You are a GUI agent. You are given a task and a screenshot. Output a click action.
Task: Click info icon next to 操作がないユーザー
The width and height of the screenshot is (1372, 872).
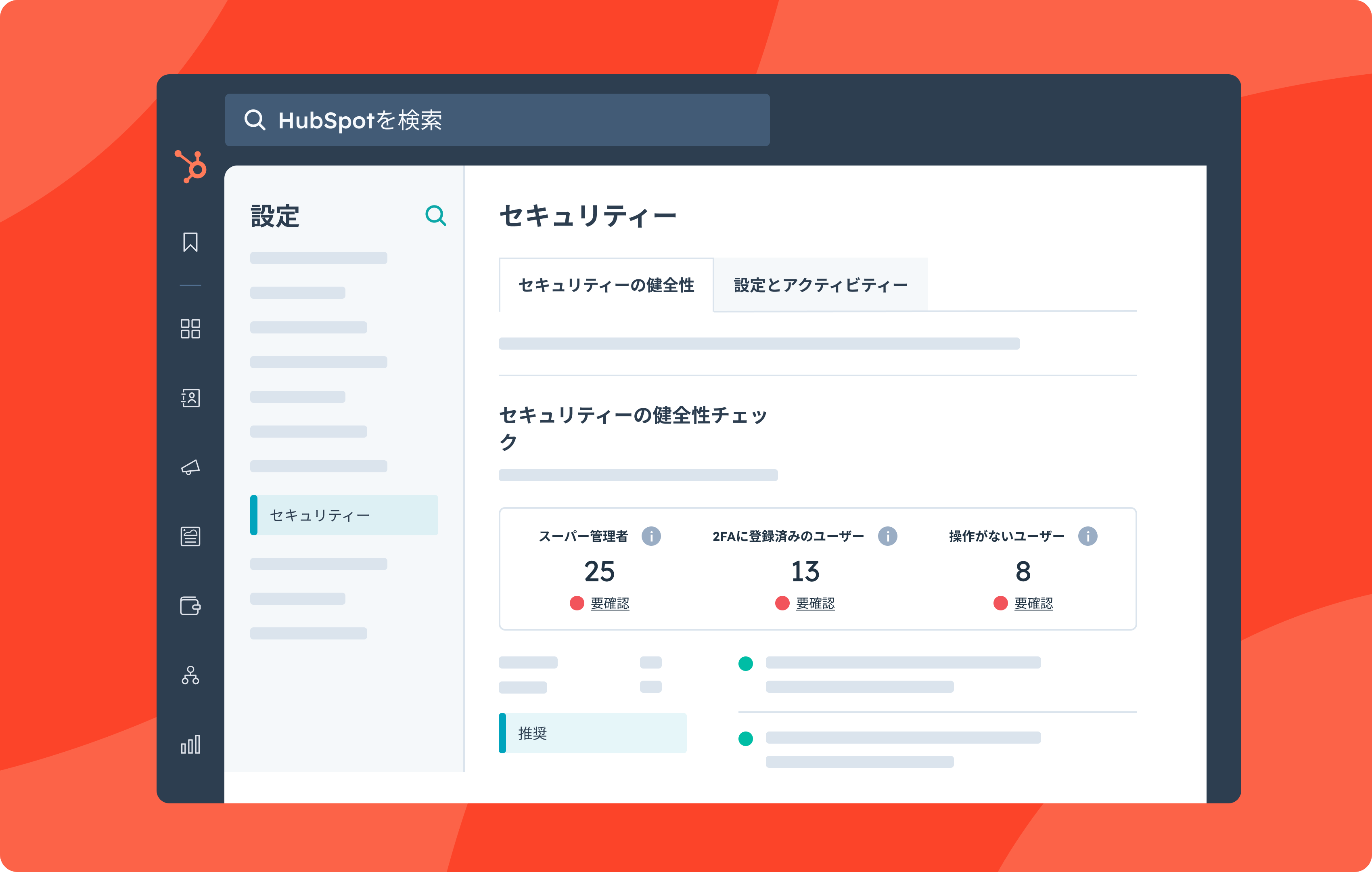1088,536
